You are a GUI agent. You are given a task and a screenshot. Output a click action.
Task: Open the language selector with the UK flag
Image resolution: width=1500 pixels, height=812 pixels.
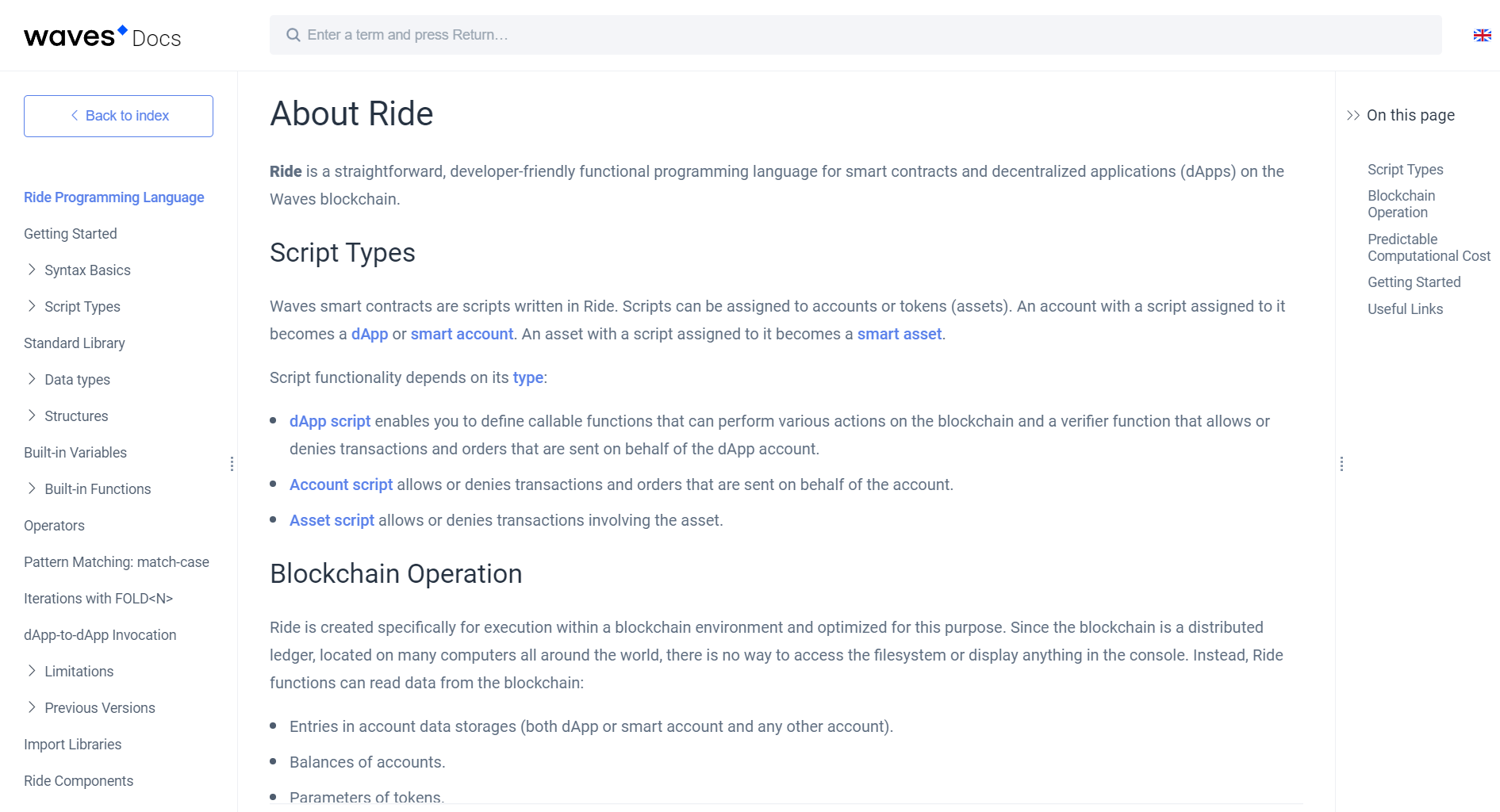tap(1482, 35)
